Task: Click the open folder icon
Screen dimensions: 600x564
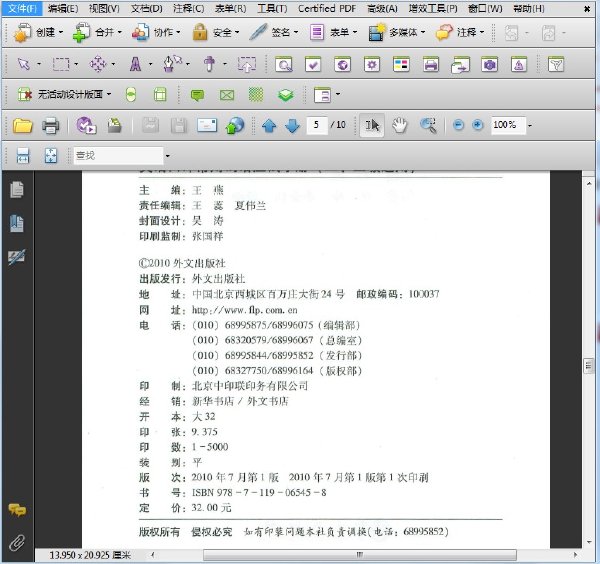Action: (x=23, y=125)
